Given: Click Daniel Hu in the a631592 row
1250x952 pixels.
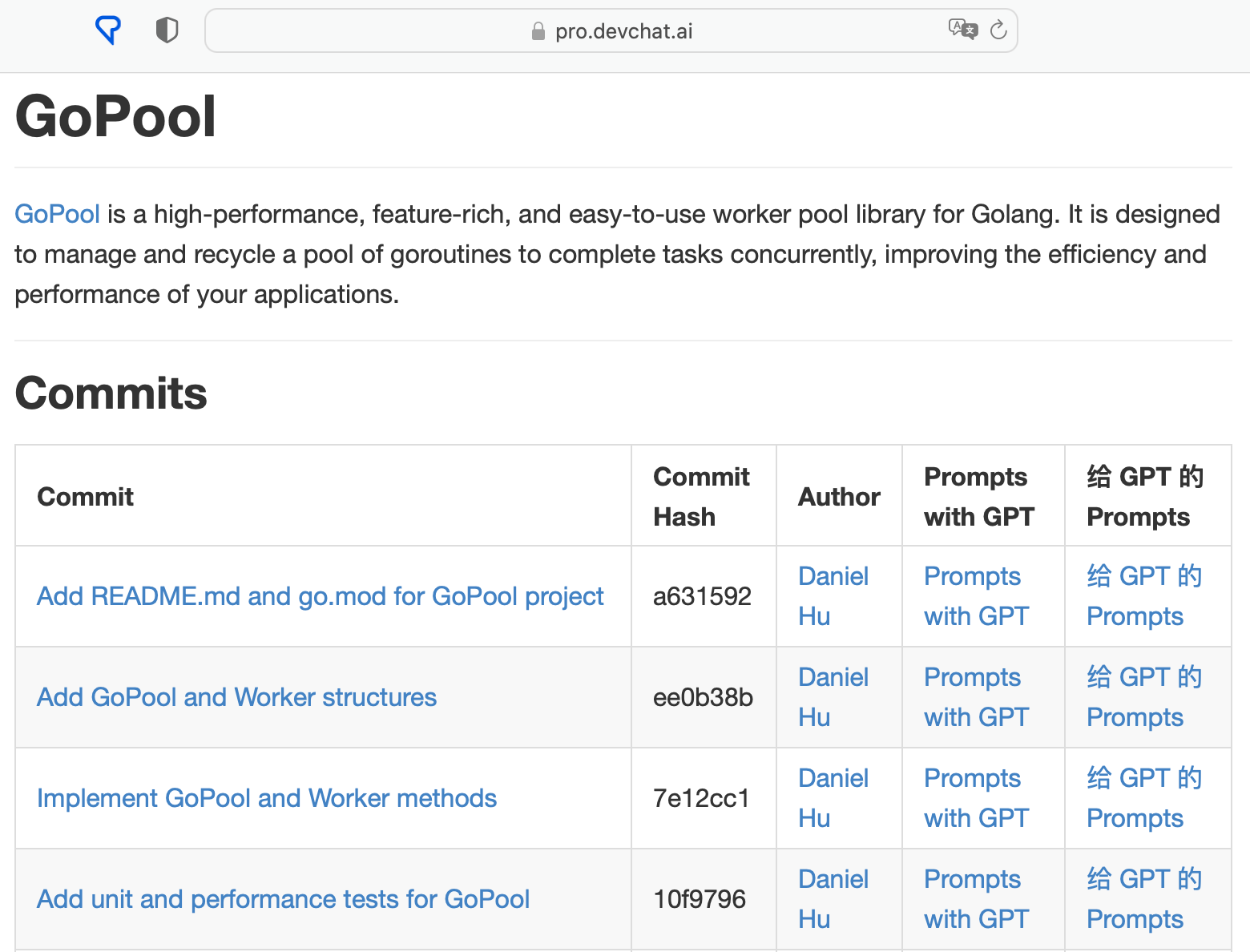Looking at the screenshot, I should 833,596.
